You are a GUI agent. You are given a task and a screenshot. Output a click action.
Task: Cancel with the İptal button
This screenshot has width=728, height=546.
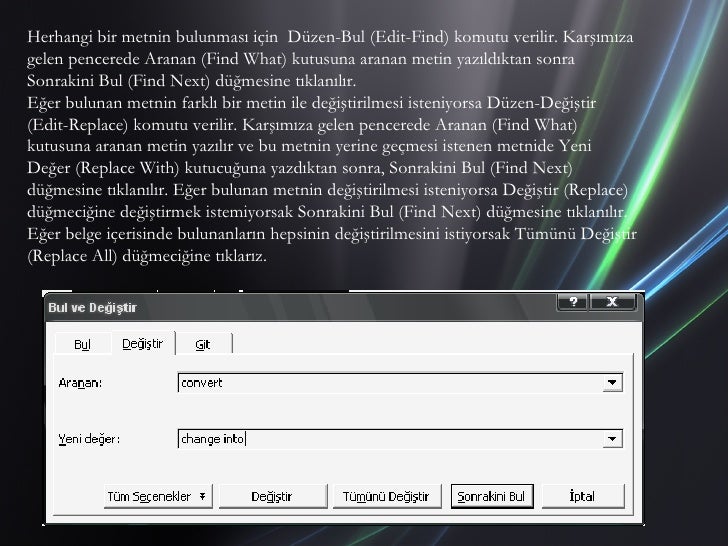[x=583, y=496]
